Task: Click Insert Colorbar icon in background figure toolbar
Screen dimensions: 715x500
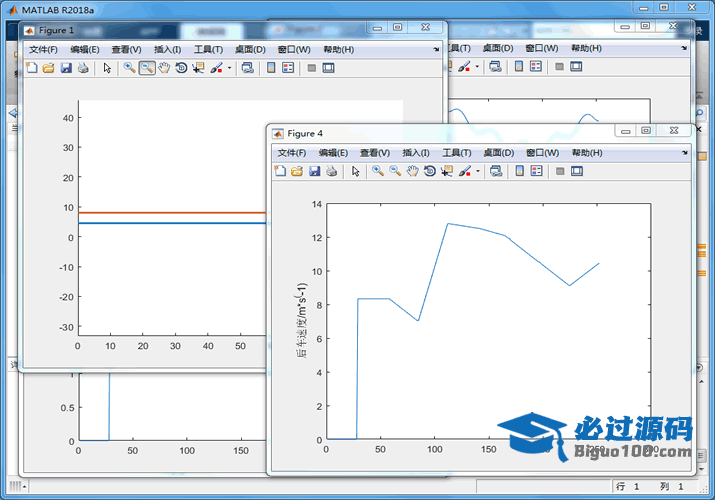Action: [x=518, y=67]
